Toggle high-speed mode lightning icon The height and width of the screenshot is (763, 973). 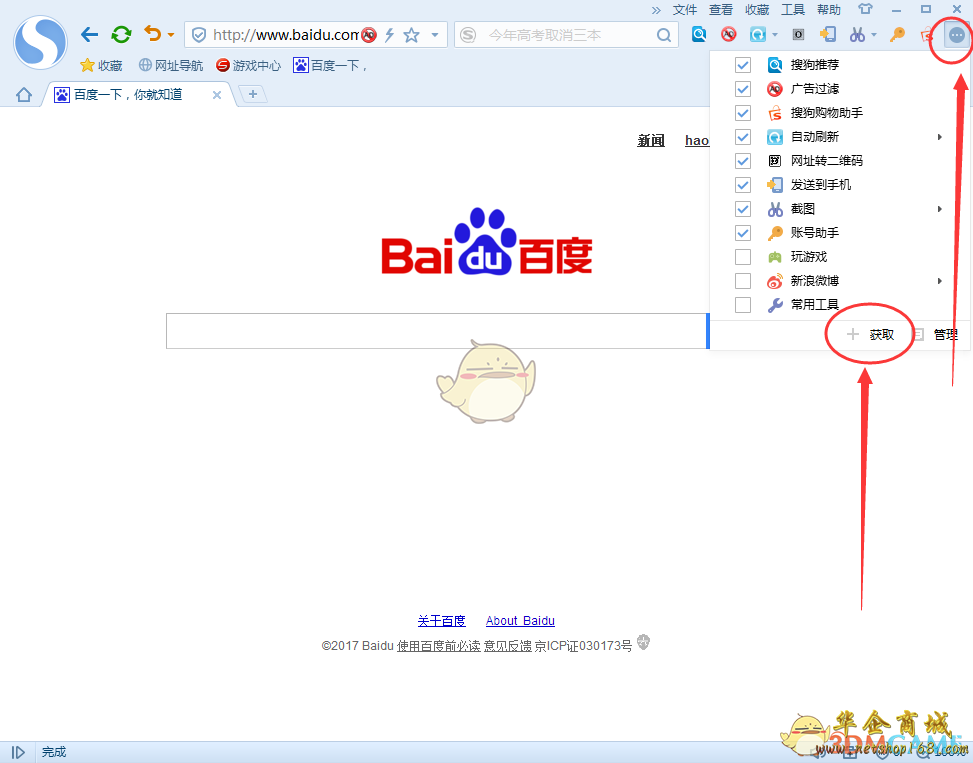pos(390,35)
